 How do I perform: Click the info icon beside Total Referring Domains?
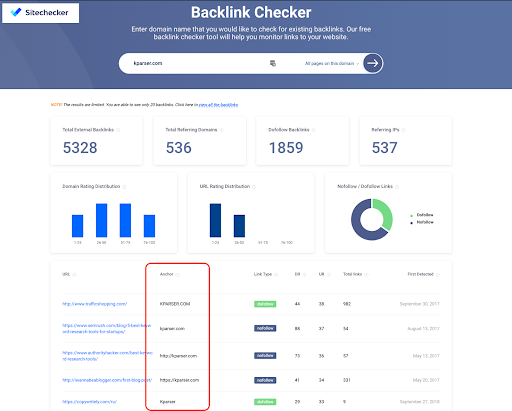(222, 130)
